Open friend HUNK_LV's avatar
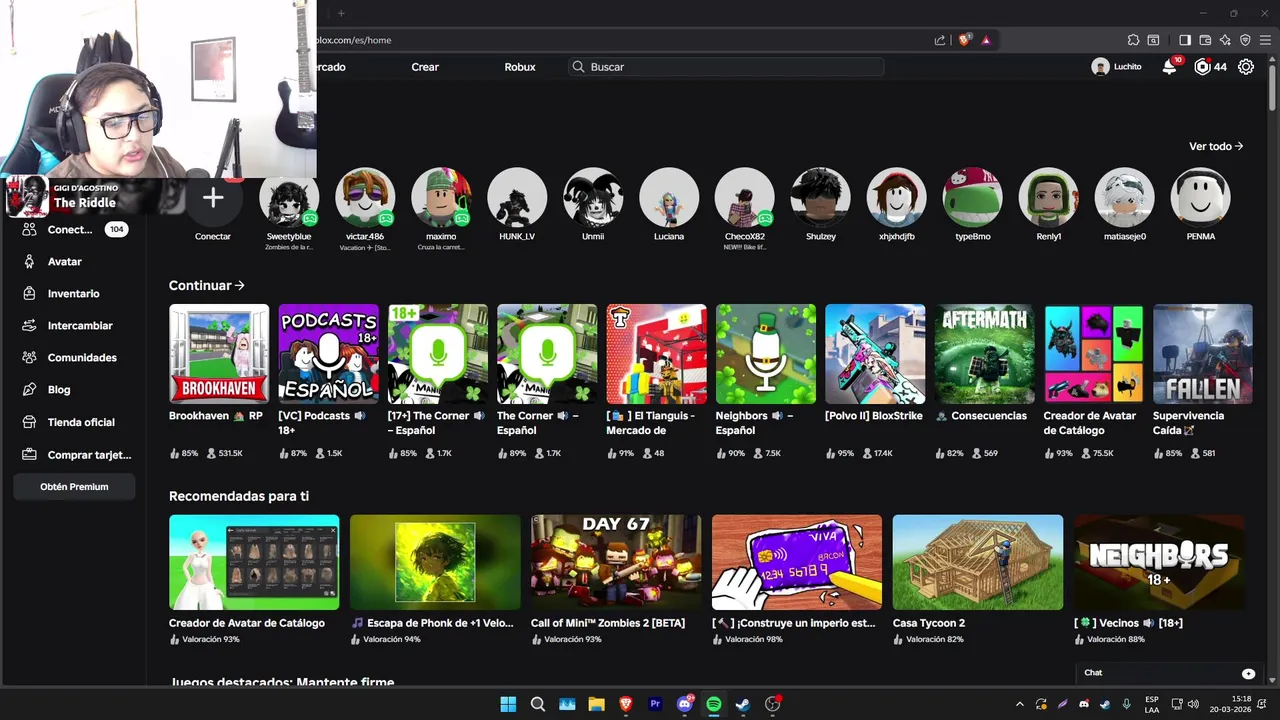Screen dimensions: 1280x720 click(x=517, y=197)
